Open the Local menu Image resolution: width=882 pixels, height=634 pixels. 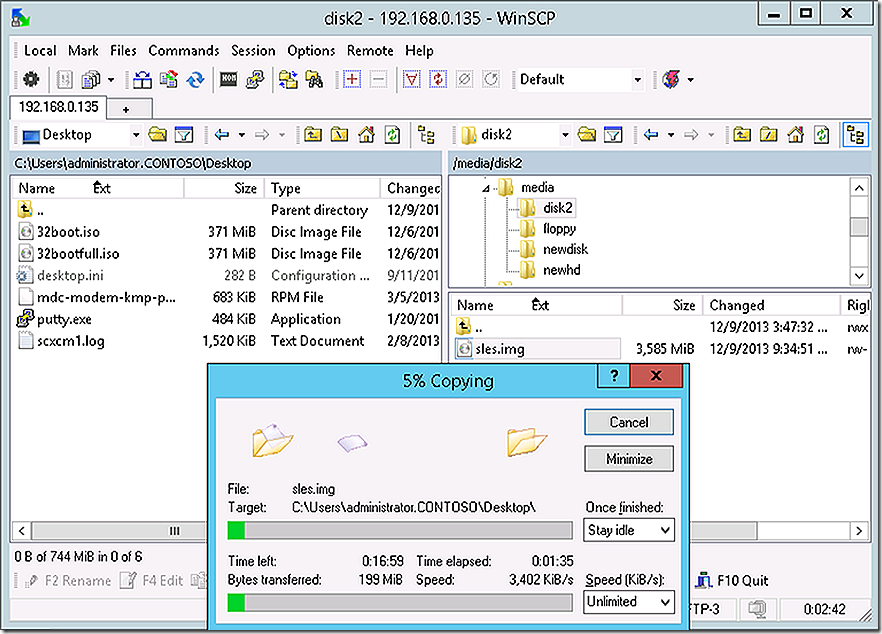pyautogui.click(x=40, y=51)
